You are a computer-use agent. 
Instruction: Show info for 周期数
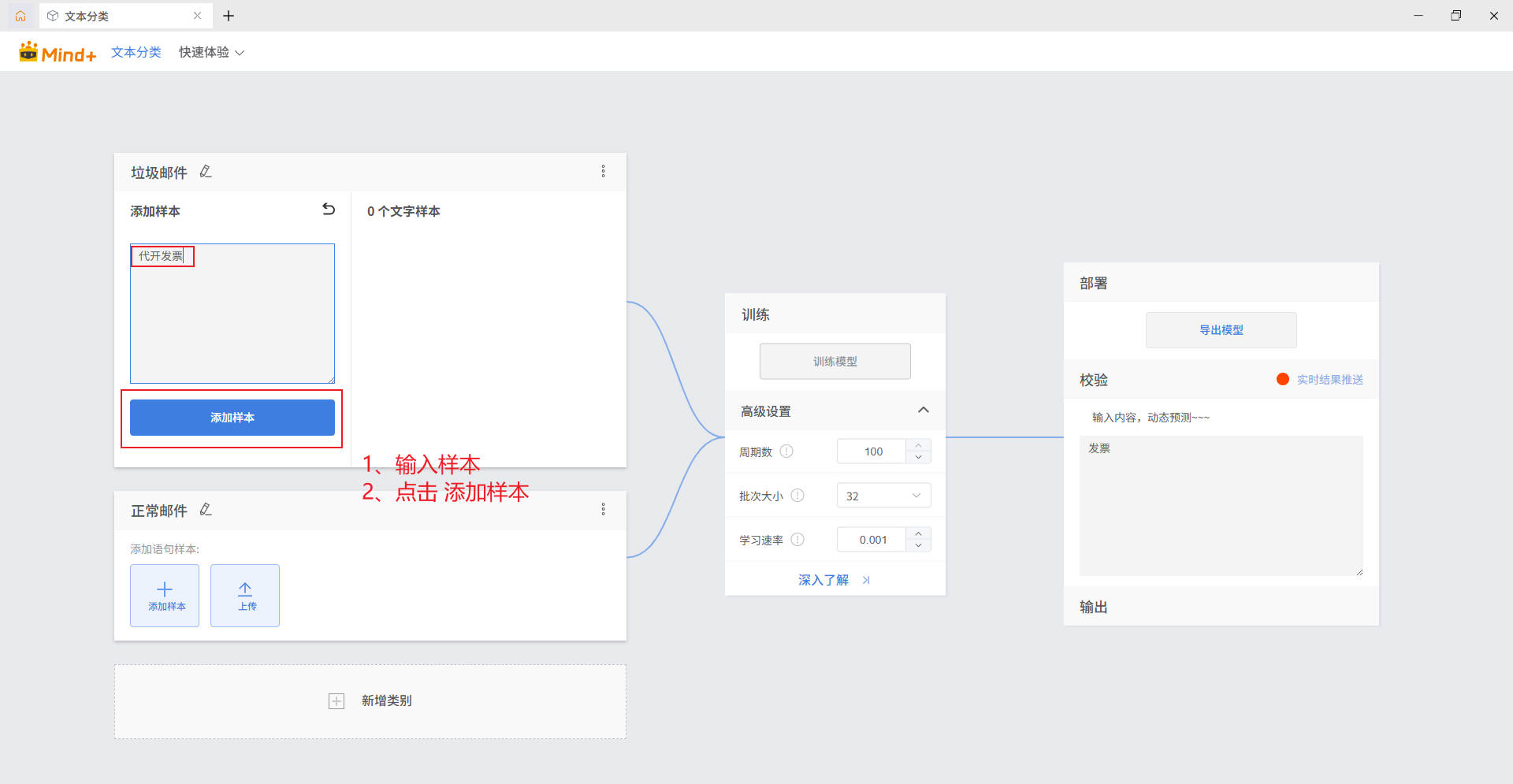point(786,451)
